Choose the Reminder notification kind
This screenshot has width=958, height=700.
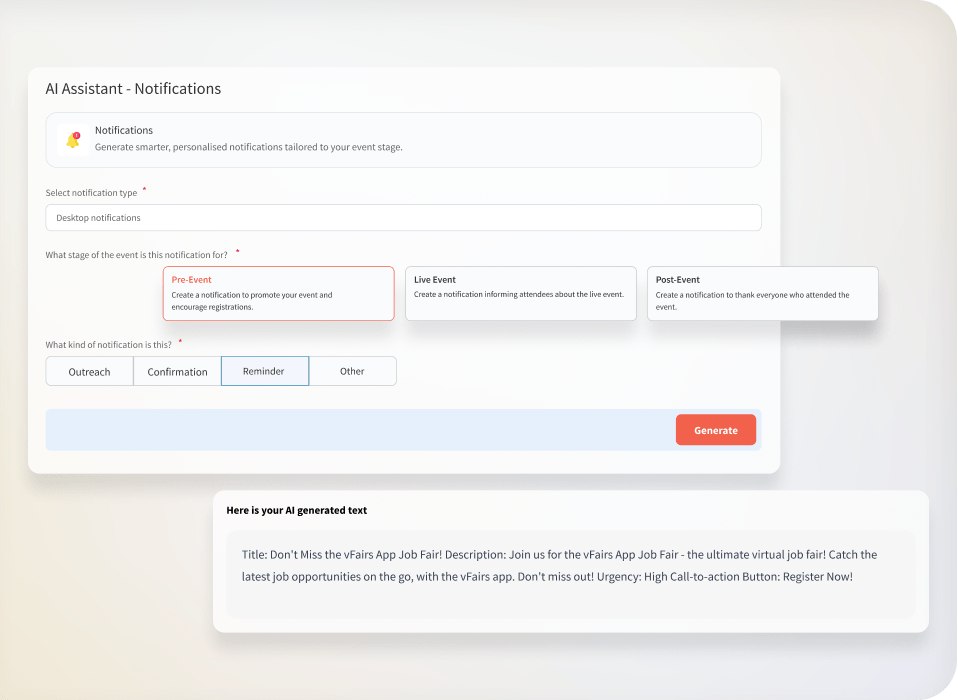(x=265, y=371)
